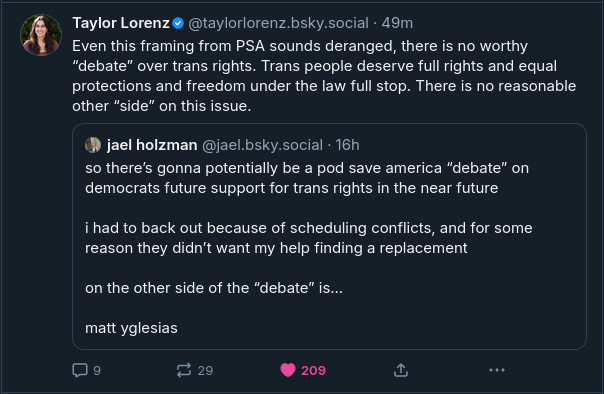604x394 pixels.
Task: Click the Taylor Lorenz display name
Action: tap(121, 23)
